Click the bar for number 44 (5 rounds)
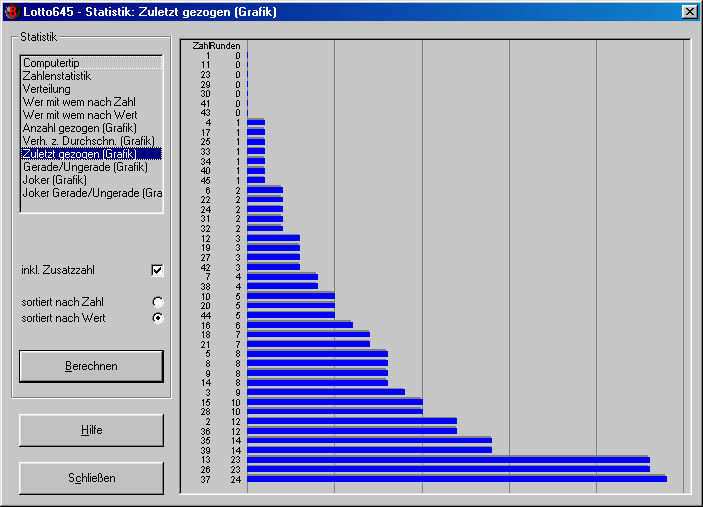703x507 pixels. (x=291, y=315)
